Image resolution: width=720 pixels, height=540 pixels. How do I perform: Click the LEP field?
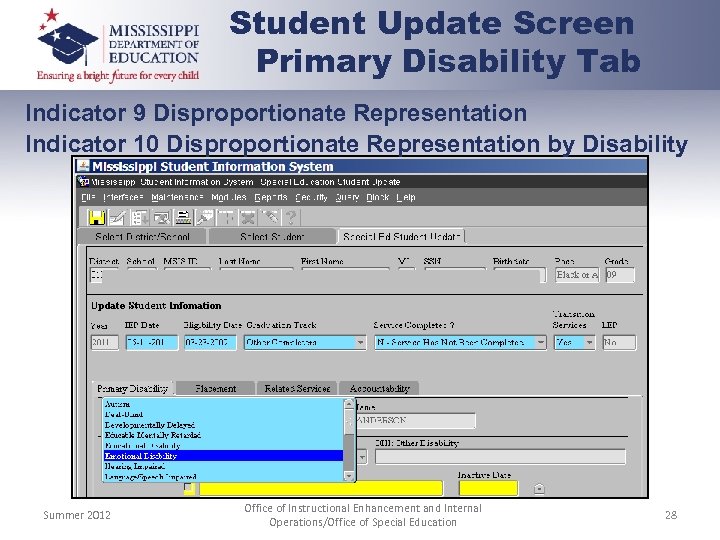[619, 343]
